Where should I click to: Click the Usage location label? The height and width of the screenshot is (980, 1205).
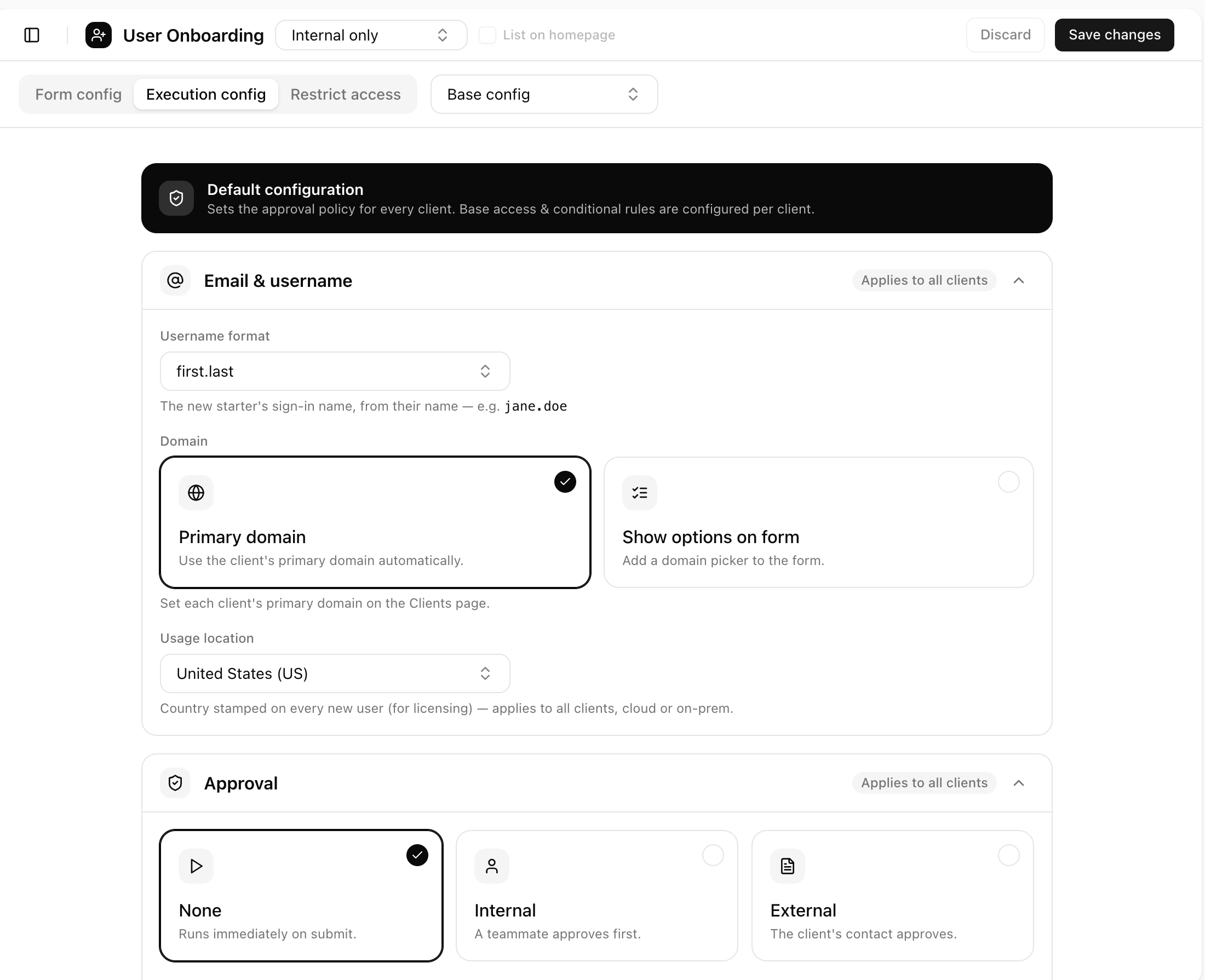[207, 638]
